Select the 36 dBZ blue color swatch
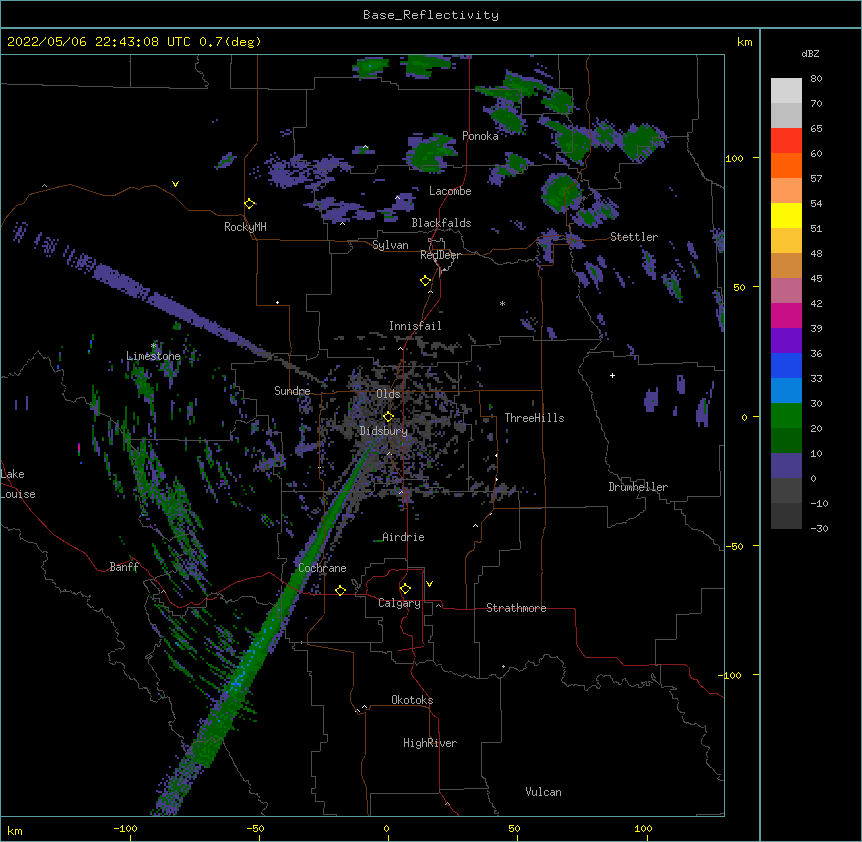Image resolution: width=862 pixels, height=842 pixels. tap(786, 365)
